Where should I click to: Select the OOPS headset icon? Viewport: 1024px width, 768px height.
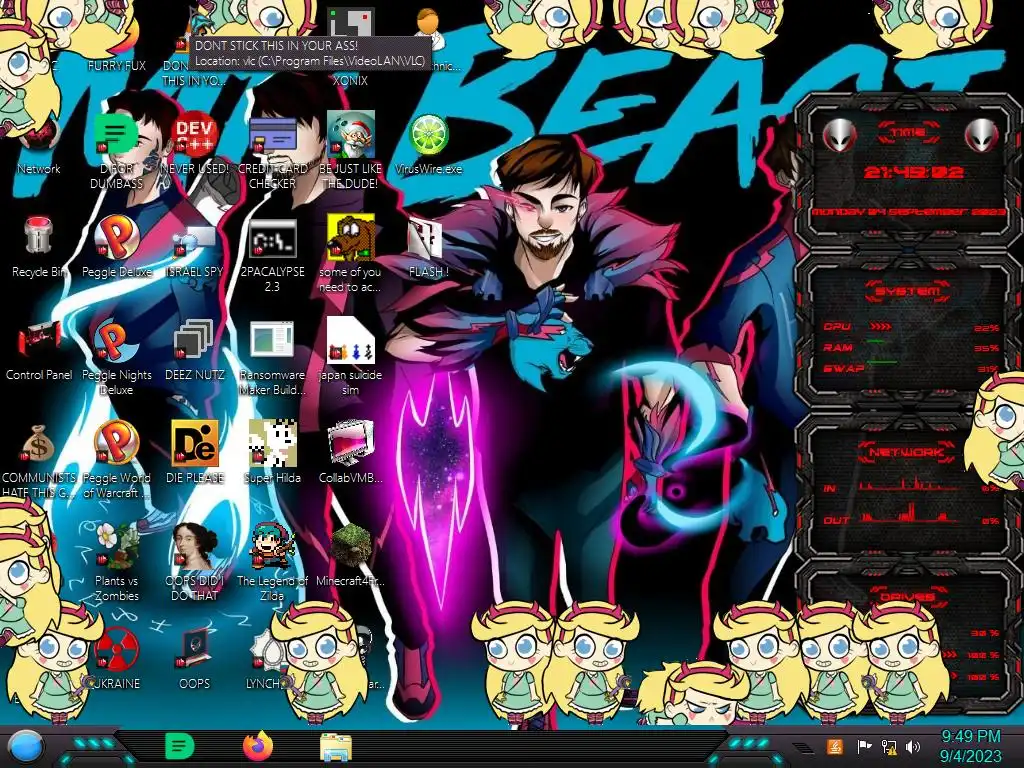(195, 658)
